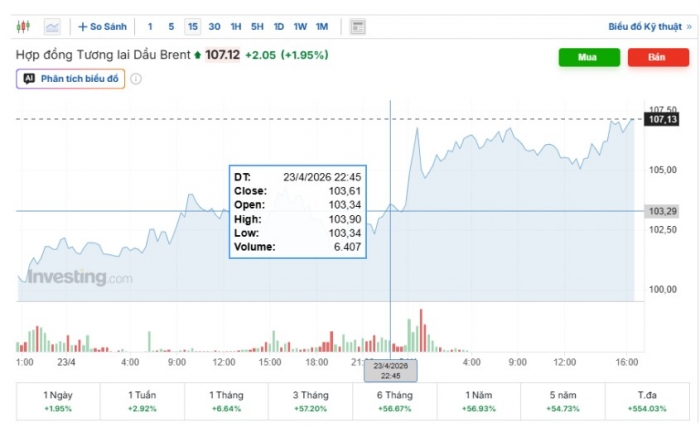Switch to area chart type

tap(52, 27)
